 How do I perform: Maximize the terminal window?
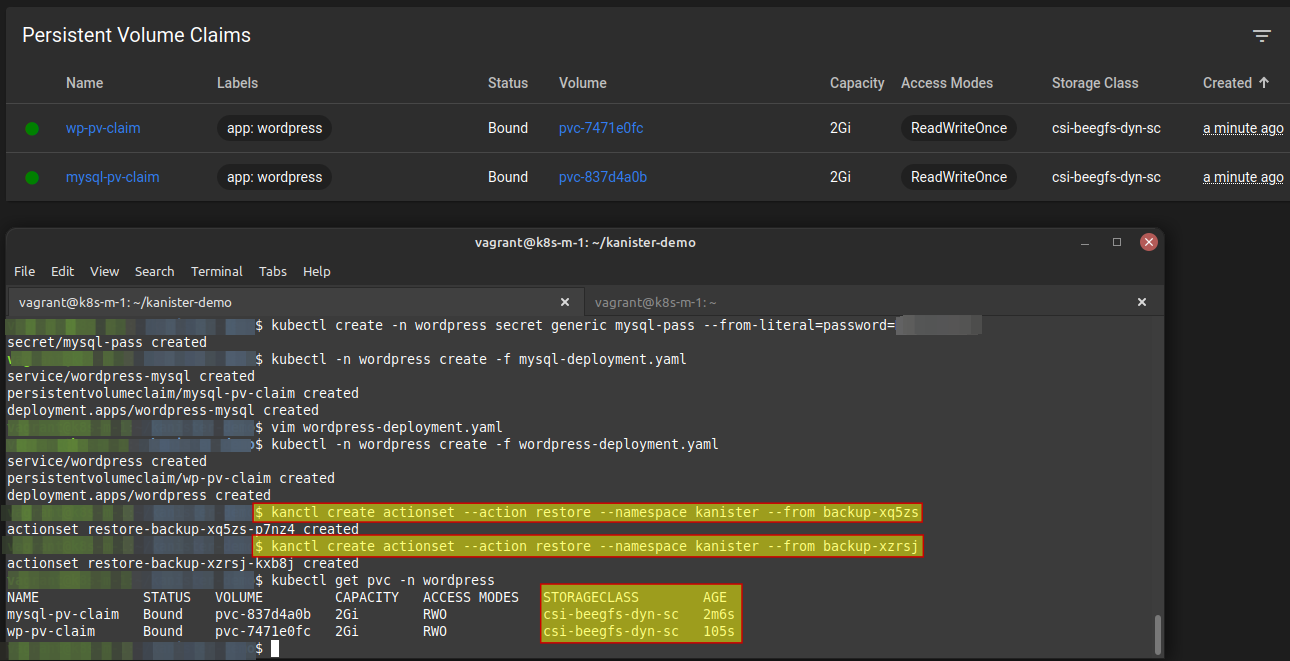[1117, 242]
